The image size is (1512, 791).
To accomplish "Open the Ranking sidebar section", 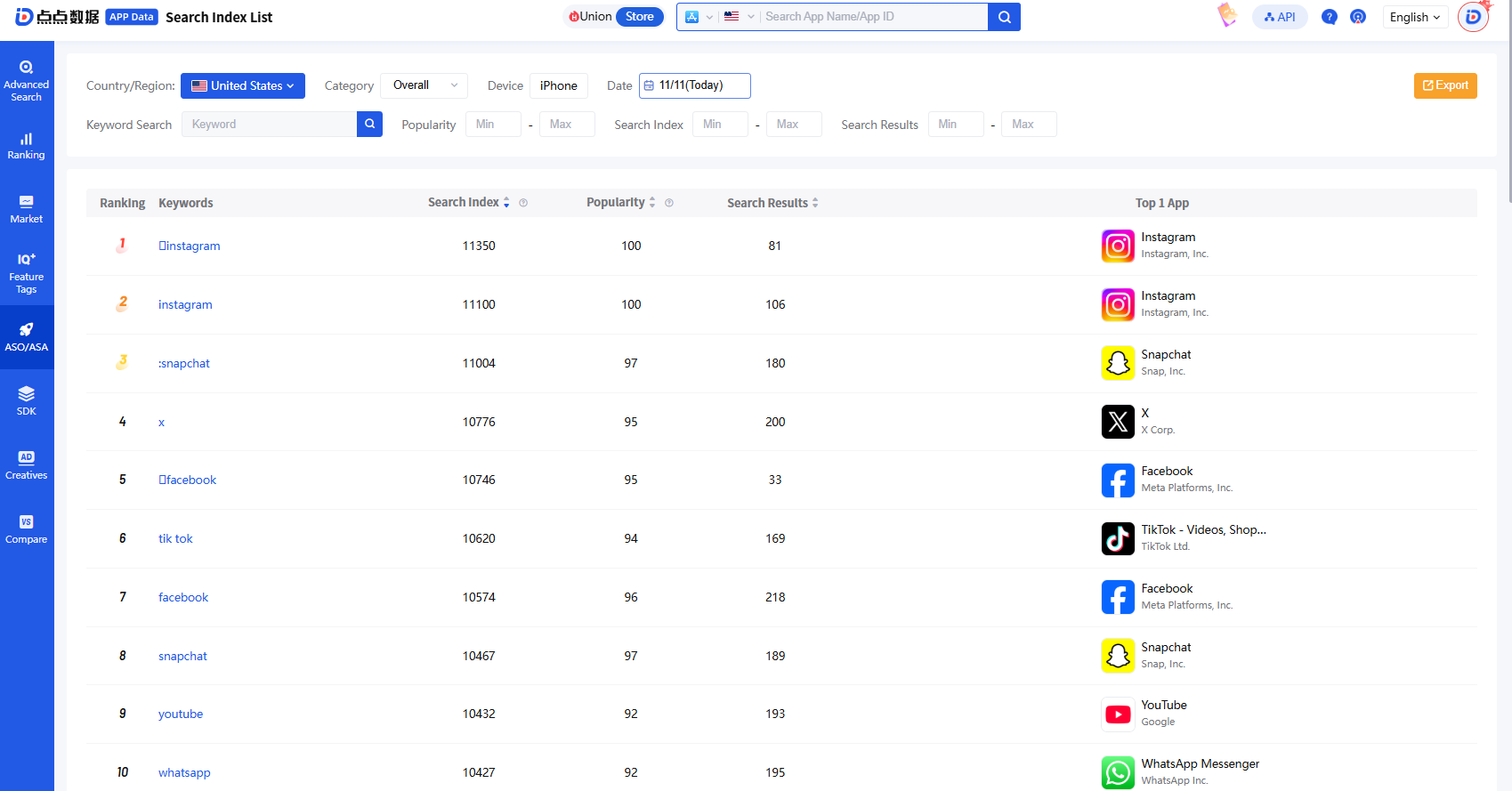I will (x=27, y=146).
